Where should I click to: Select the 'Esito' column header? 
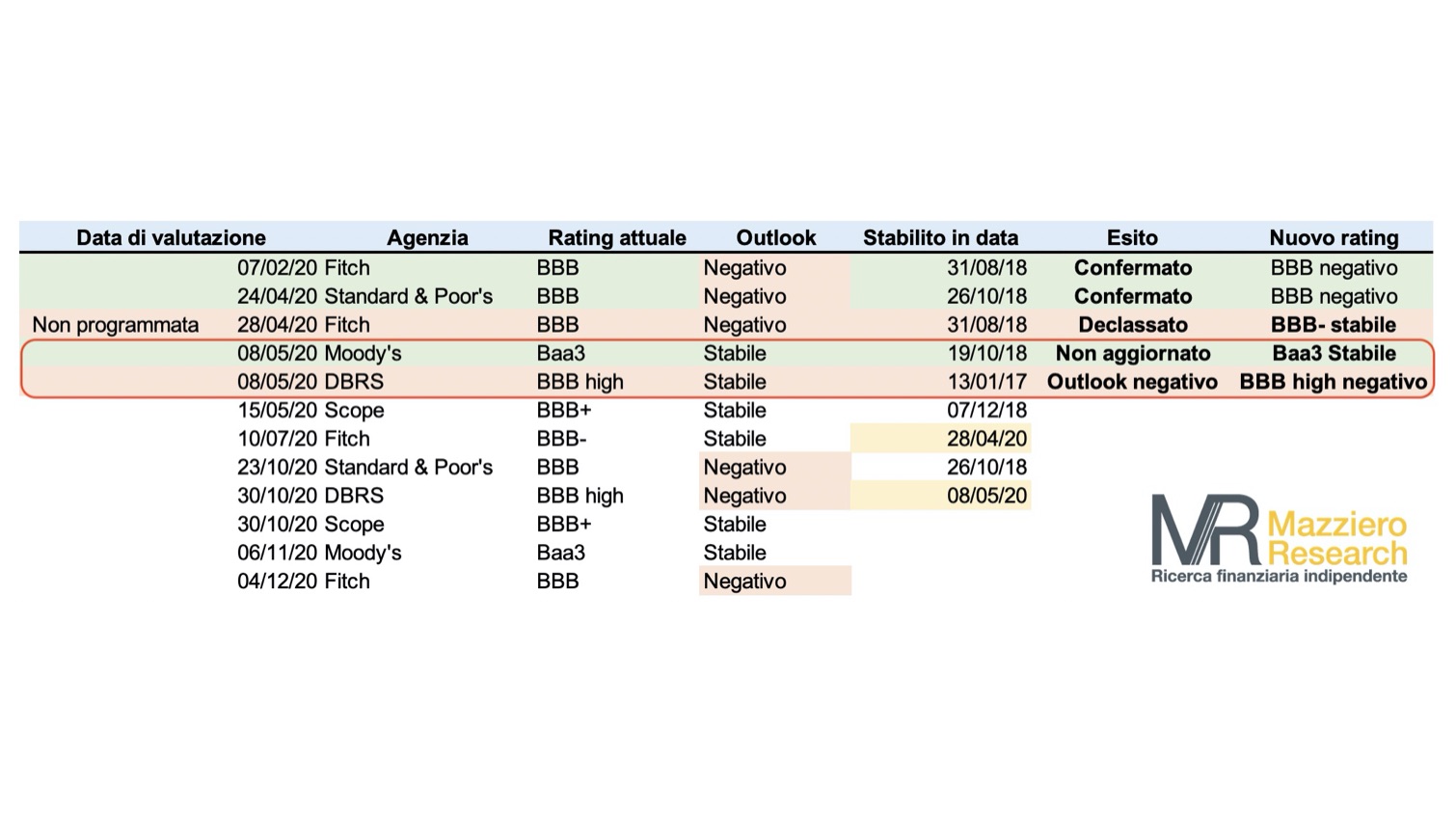coord(1132,238)
